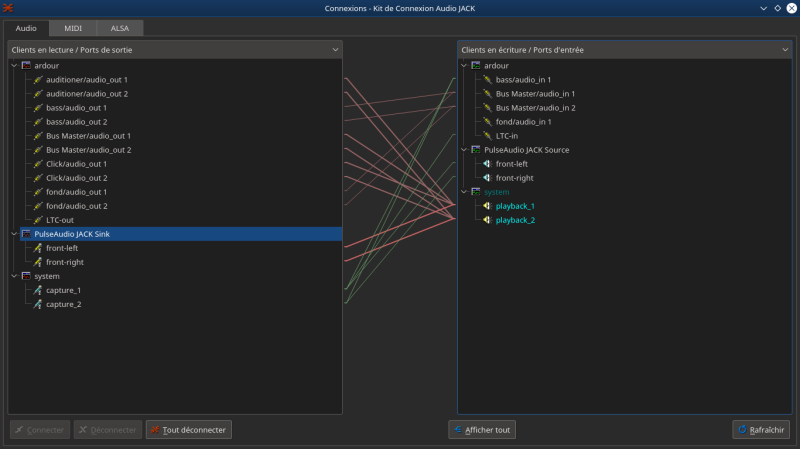This screenshot has width=800, height=449.
Task: Click the PulseAudio JACK Sink client icon
Action: pyautogui.click(x=26, y=234)
